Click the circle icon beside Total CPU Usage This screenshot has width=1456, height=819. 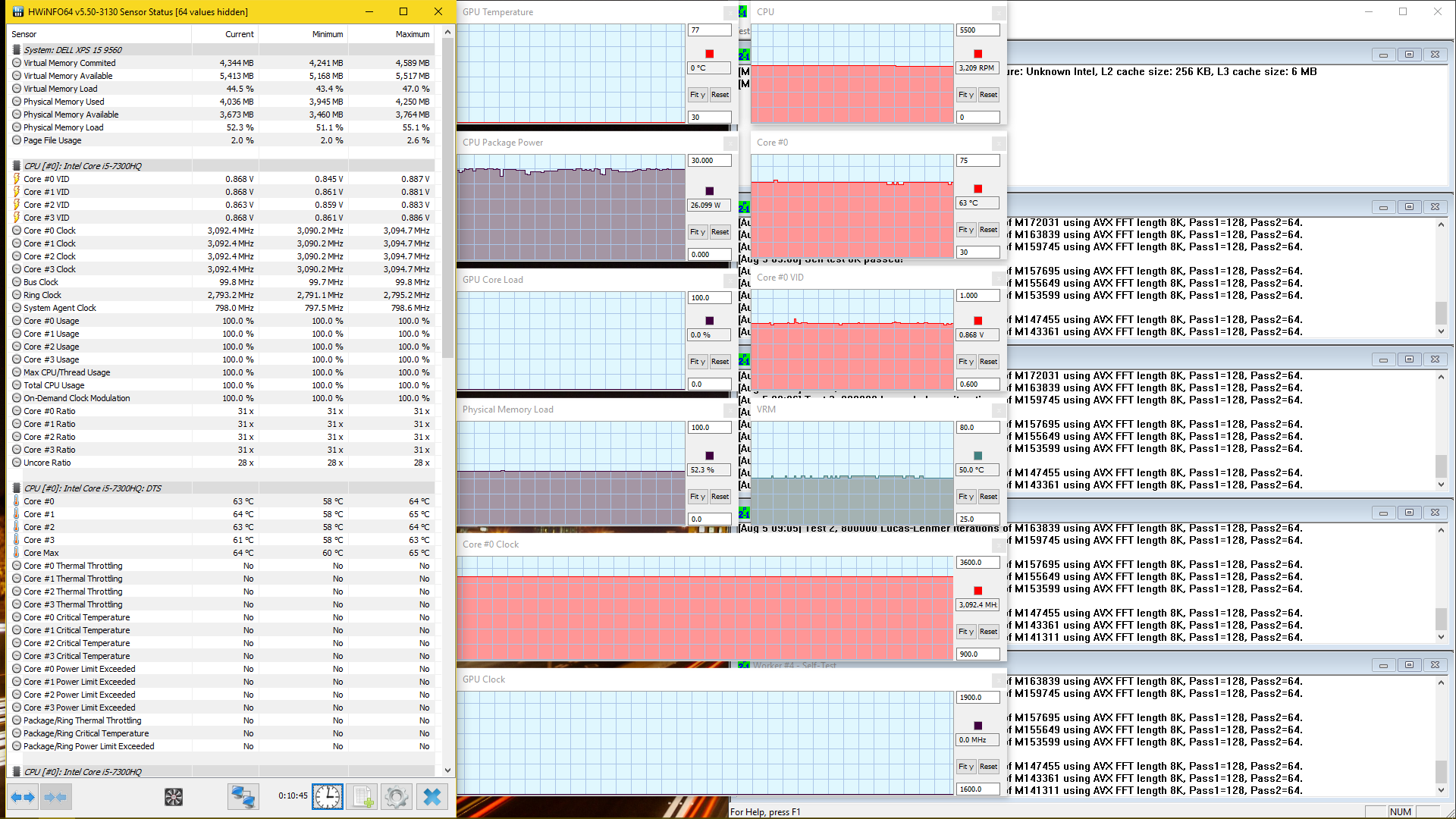[x=17, y=385]
